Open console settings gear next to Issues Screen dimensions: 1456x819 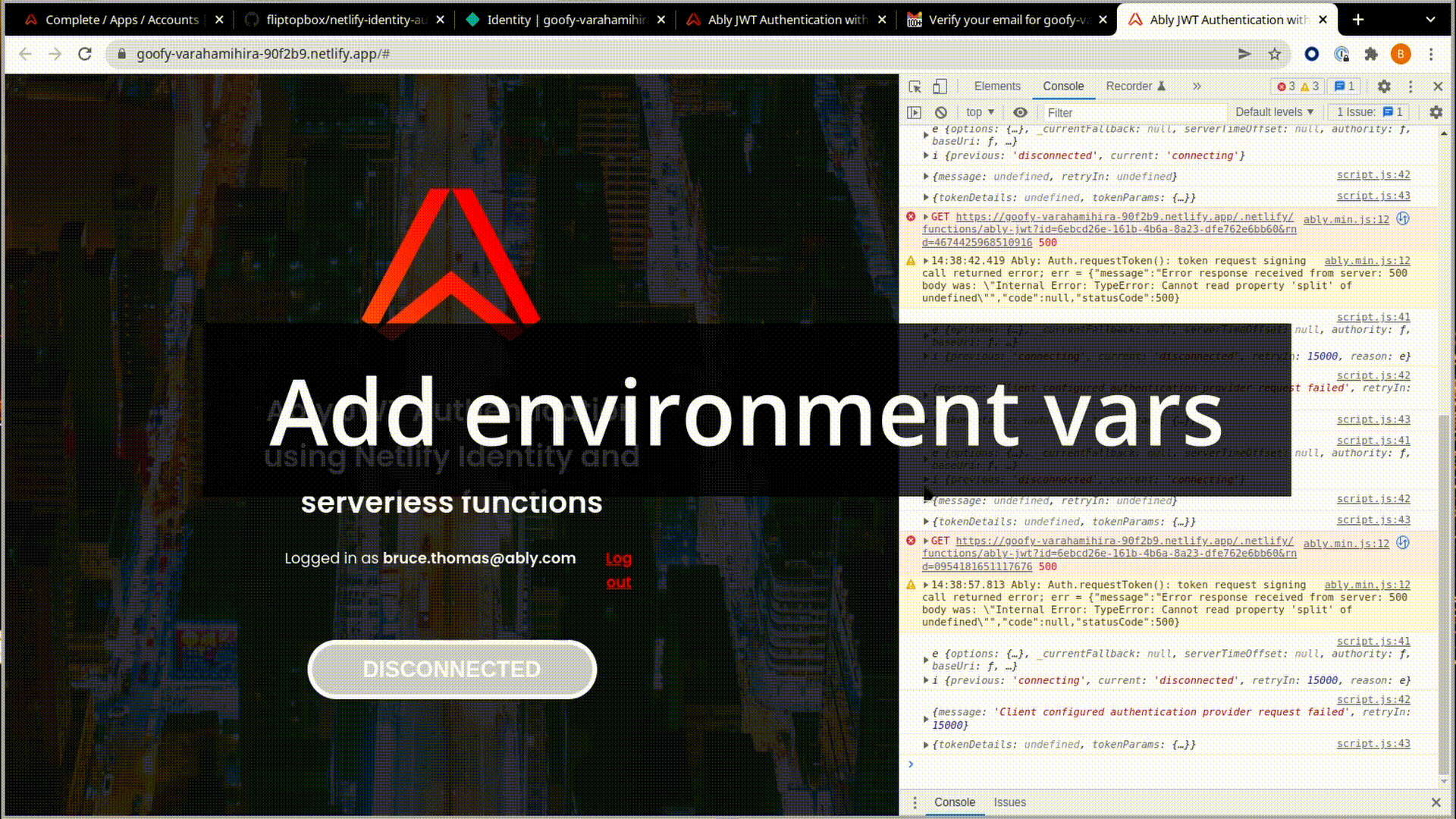(x=1436, y=112)
